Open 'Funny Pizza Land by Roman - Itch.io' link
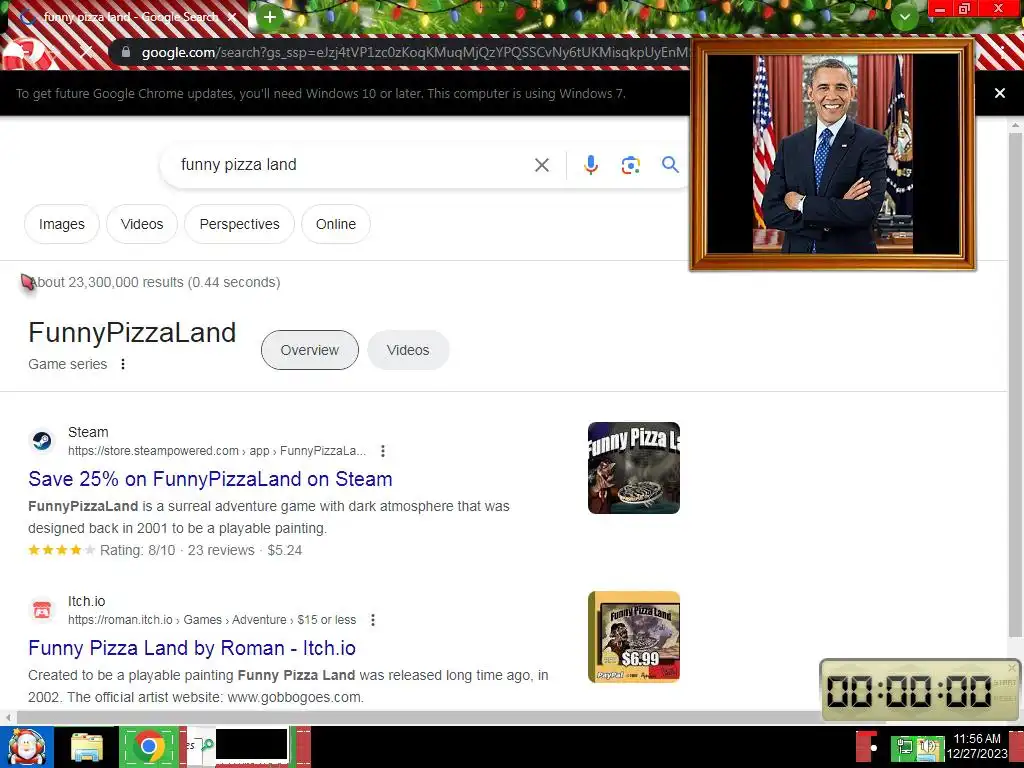The height and width of the screenshot is (768, 1024). pyautogui.click(x=192, y=648)
